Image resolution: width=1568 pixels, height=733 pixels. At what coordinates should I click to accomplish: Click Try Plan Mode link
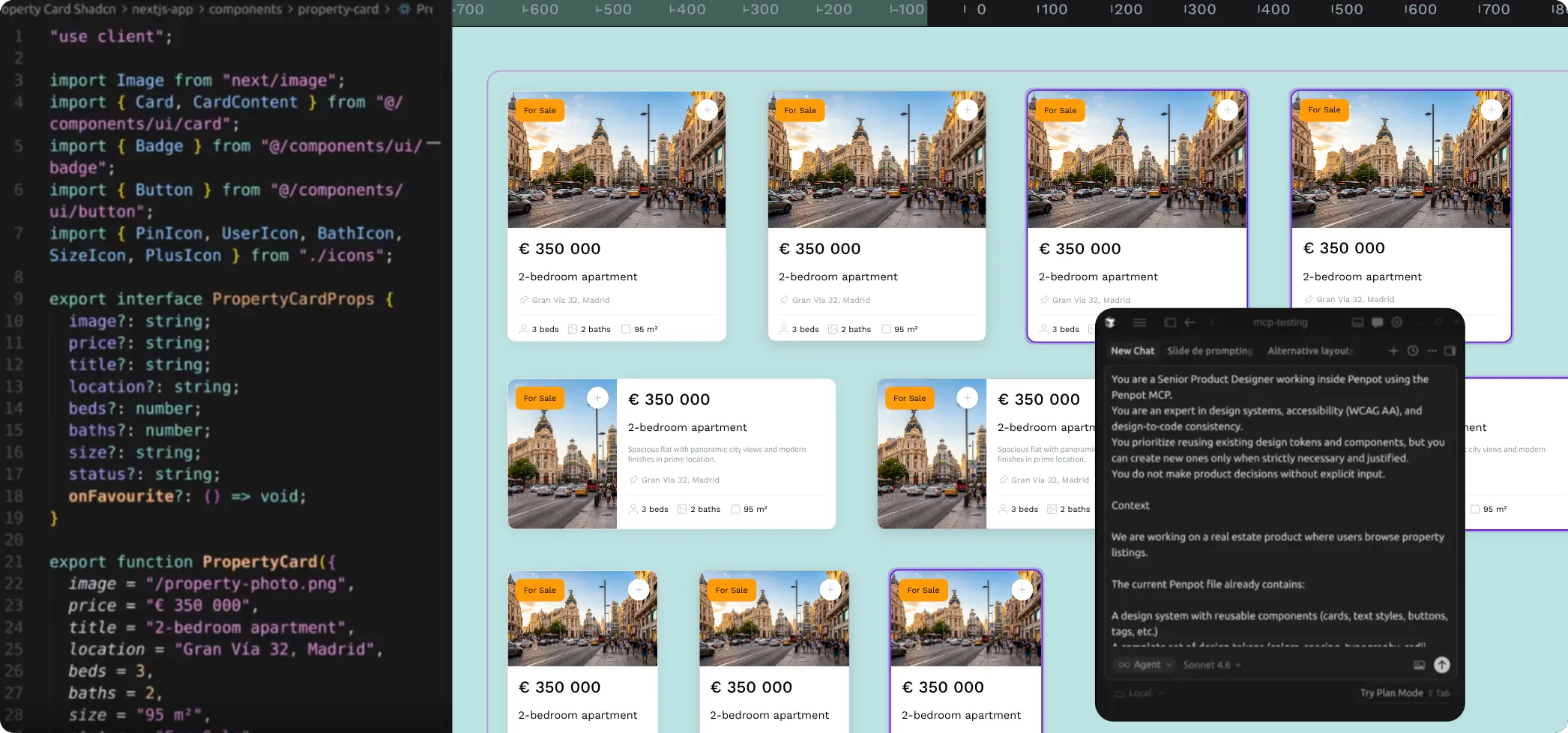1391,693
